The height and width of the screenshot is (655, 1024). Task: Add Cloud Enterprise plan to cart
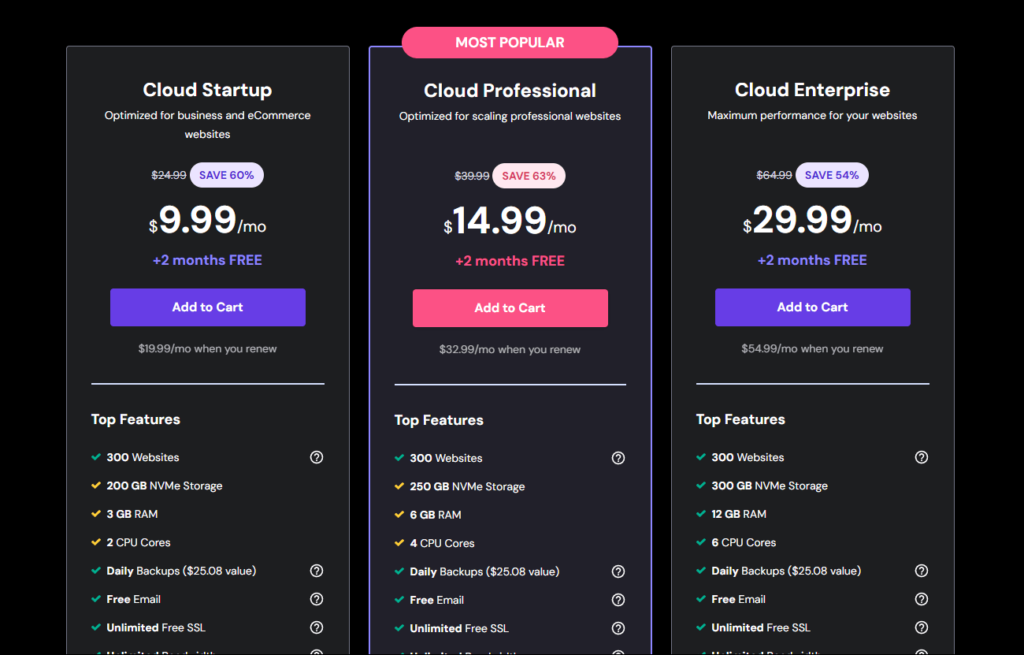point(812,307)
